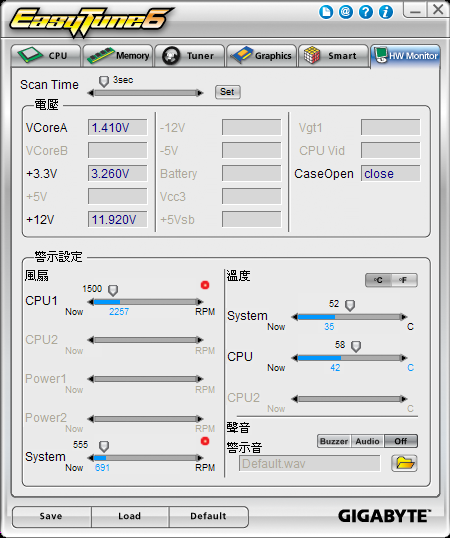The width and height of the screenshot is (450, 538).
Task: Click the CPU temperature reading 42
Action: 335,368
